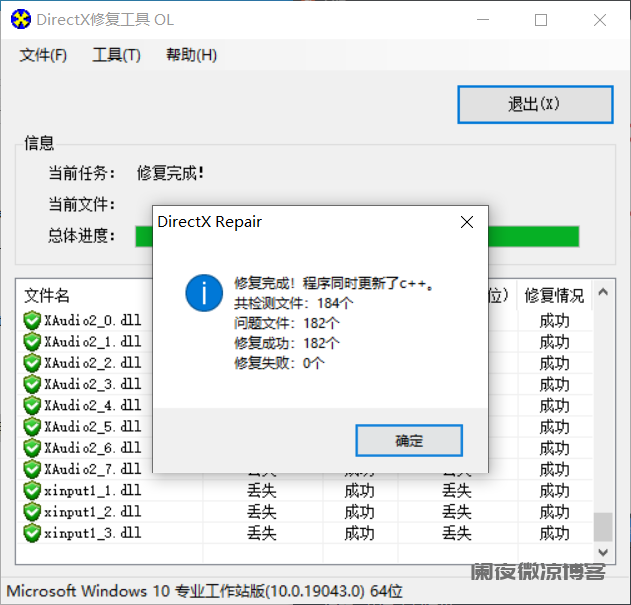Click the blue info icon in dialog

(204, 293)
